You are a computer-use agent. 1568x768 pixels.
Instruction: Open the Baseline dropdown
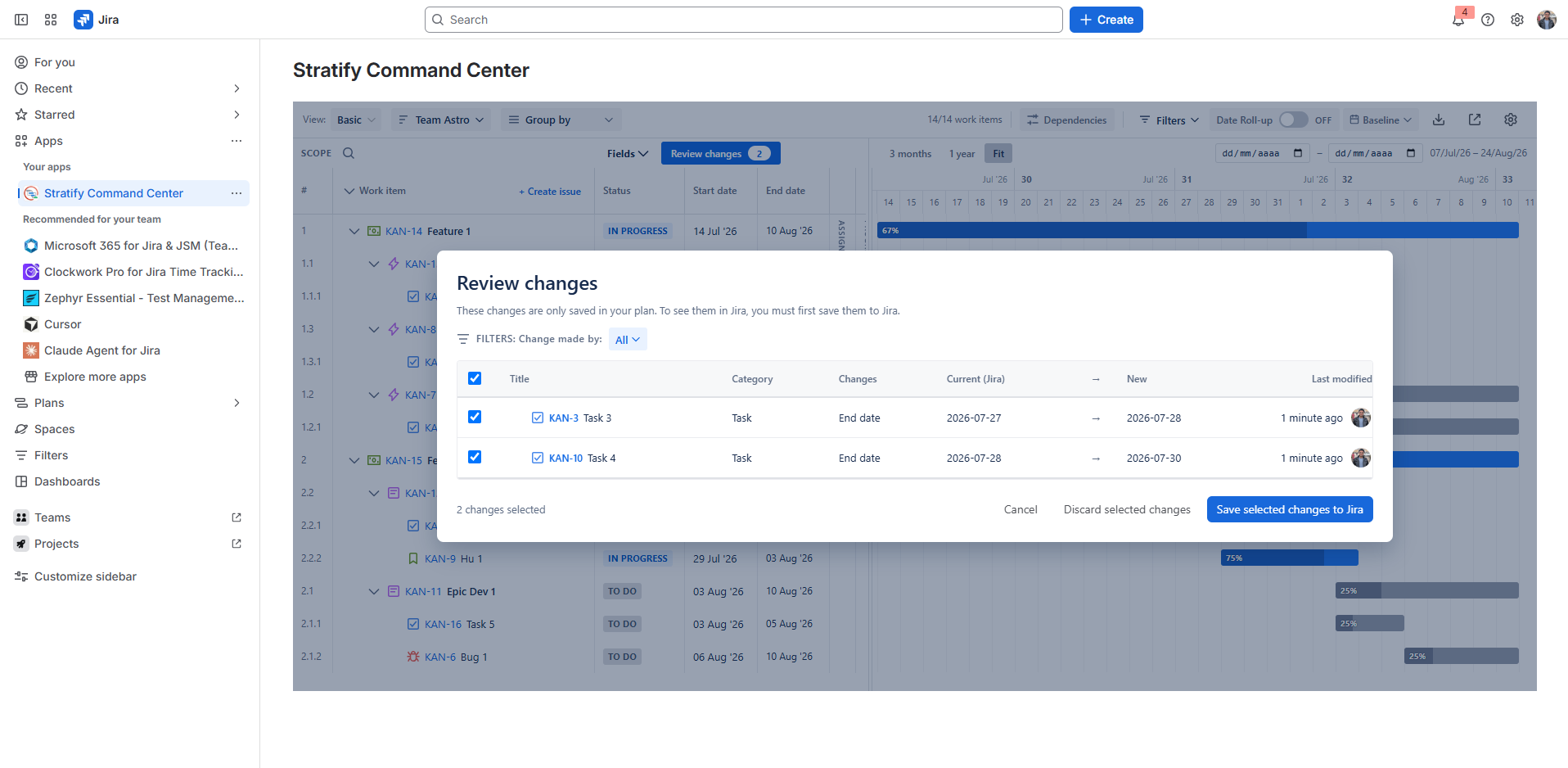click(x=1381, y=120)
